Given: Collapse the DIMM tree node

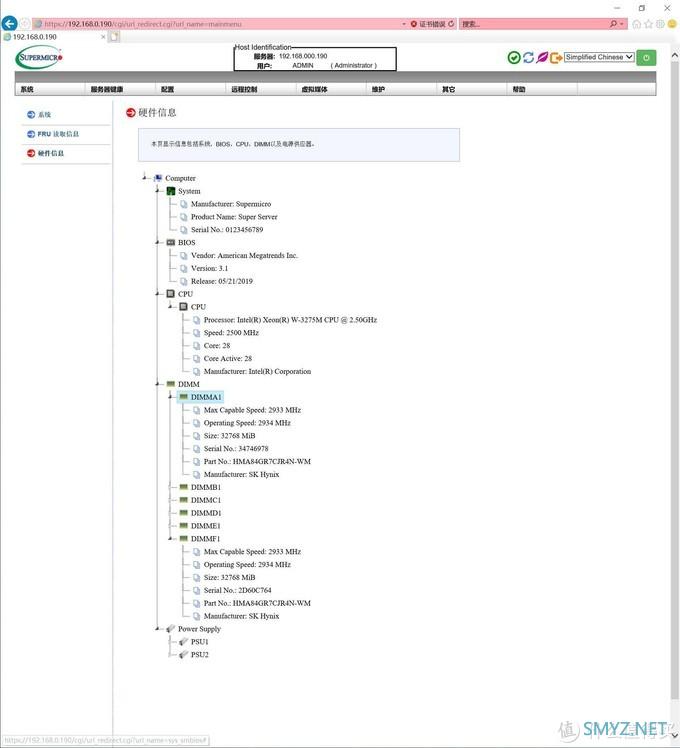Looking at the screenshot, I should [157, 384].
